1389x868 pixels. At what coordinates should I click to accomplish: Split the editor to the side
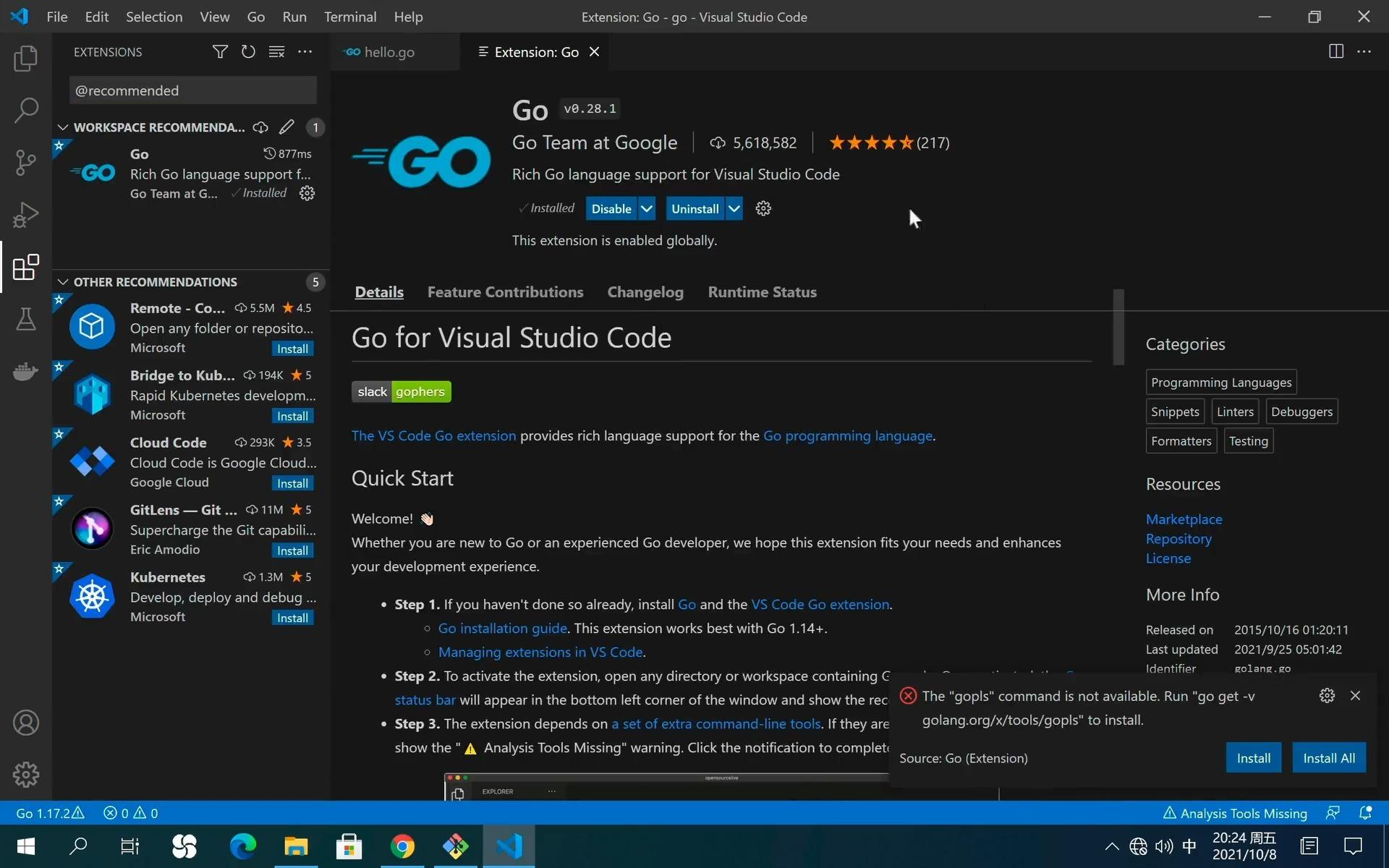1335,51
